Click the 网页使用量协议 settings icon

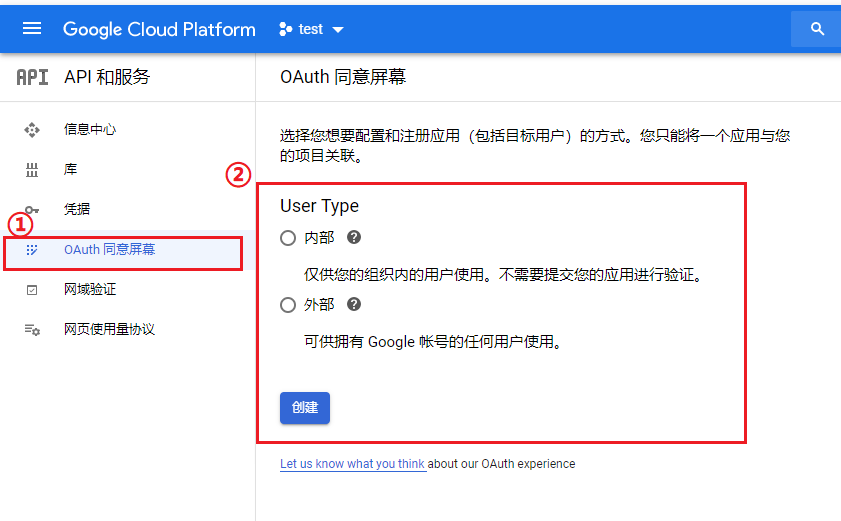(32, 330)
